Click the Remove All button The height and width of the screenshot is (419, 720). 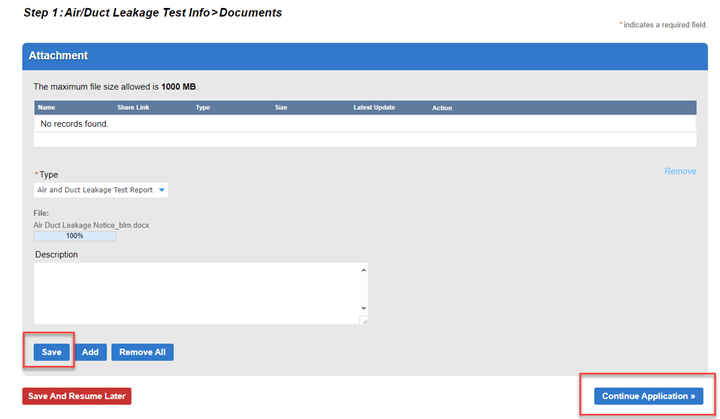pos(142,352)
